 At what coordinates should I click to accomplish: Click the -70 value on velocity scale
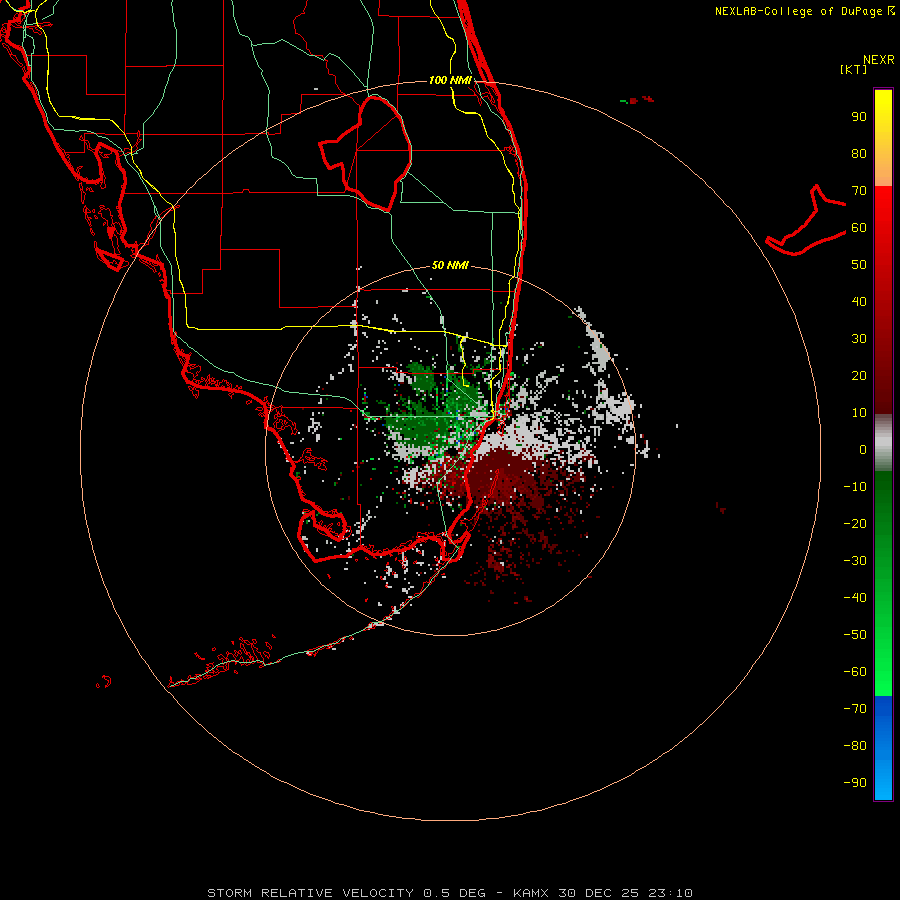[x=855, y=708]
